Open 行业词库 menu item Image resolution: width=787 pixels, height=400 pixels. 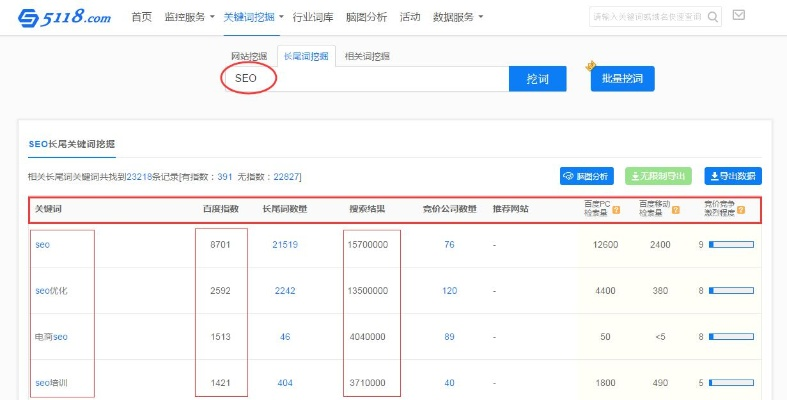point(313,17)
